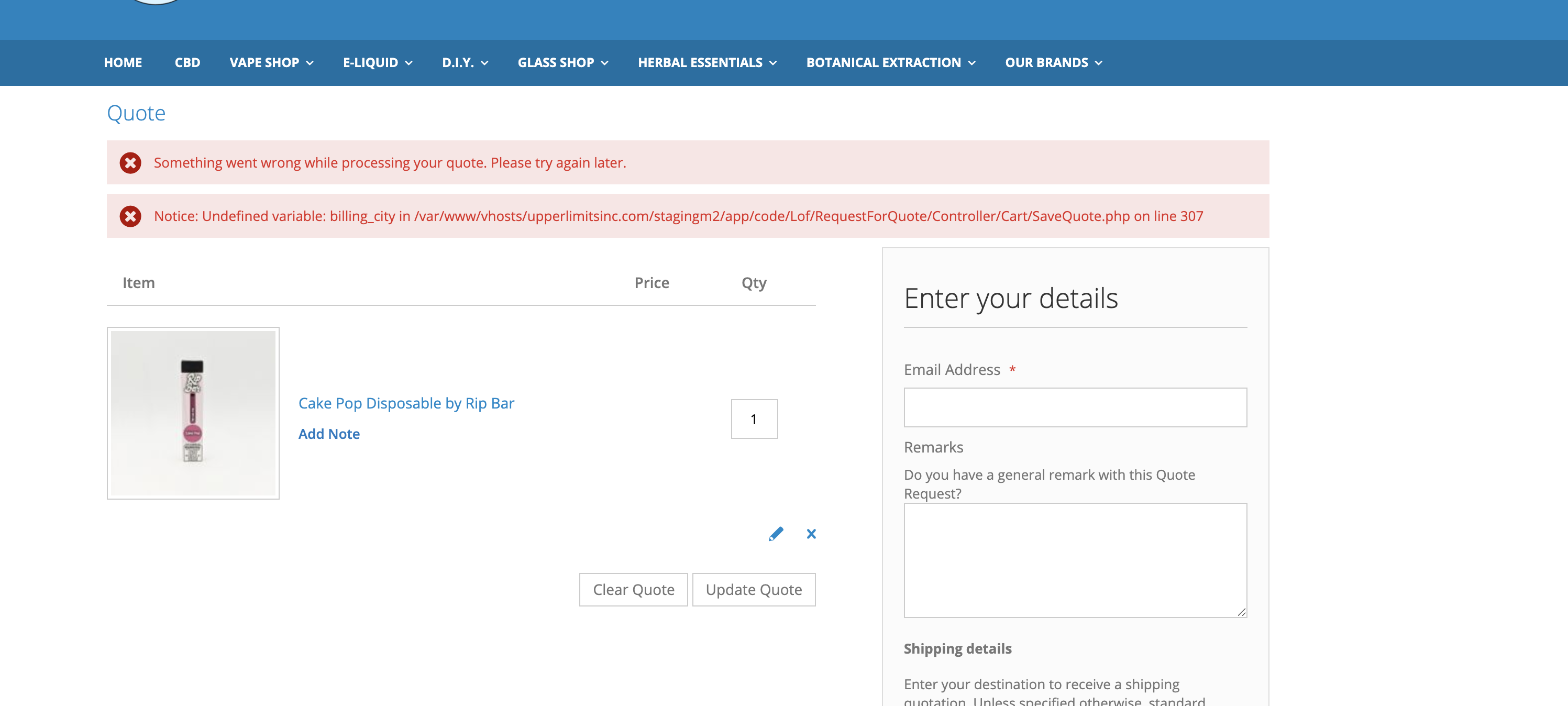Click the error dismiss icon left of second notice
This screenshot has height=706, width=1568.
tap(131, 215)
